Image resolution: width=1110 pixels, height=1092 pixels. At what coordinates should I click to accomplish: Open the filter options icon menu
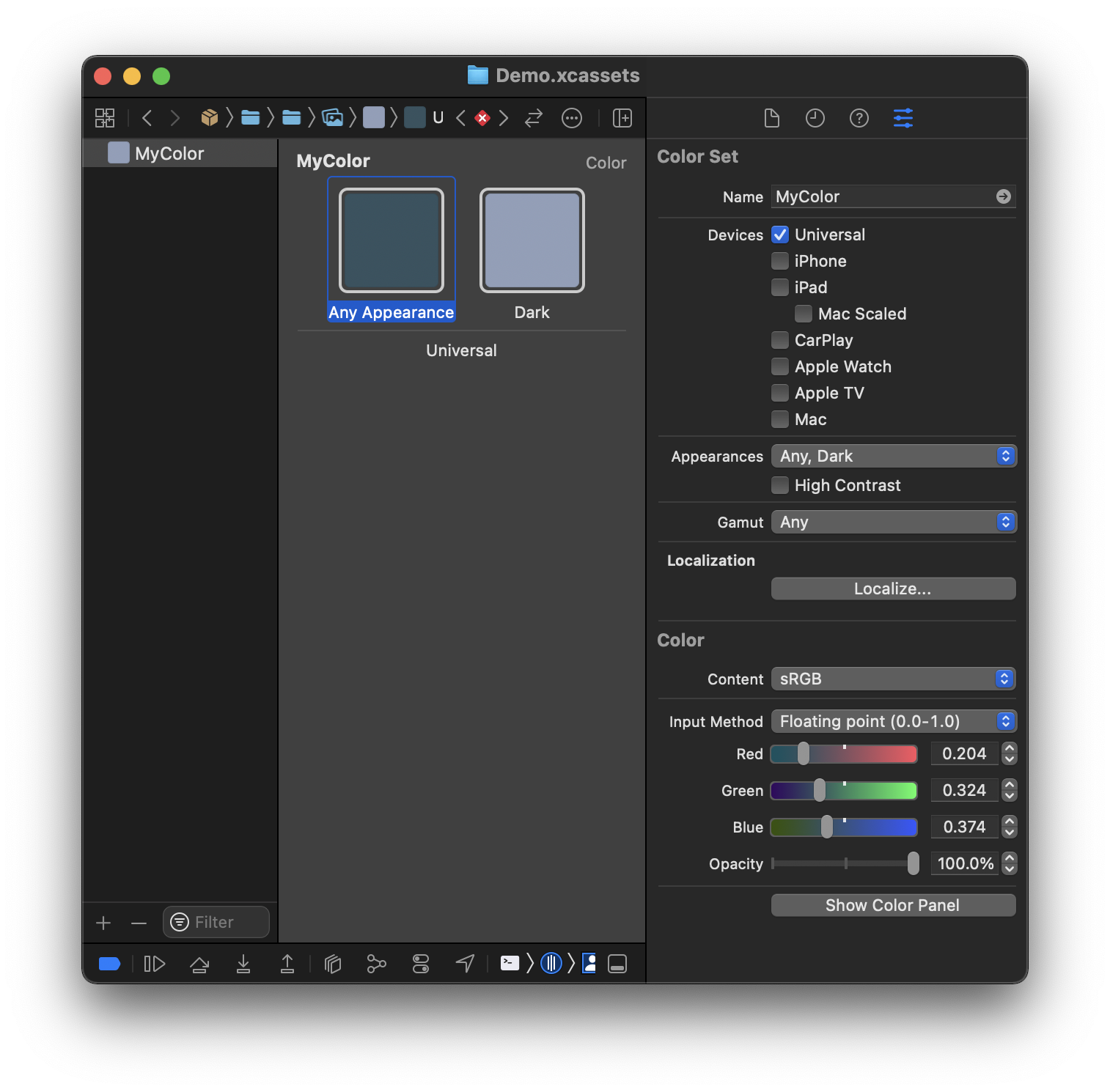point(180,922)
